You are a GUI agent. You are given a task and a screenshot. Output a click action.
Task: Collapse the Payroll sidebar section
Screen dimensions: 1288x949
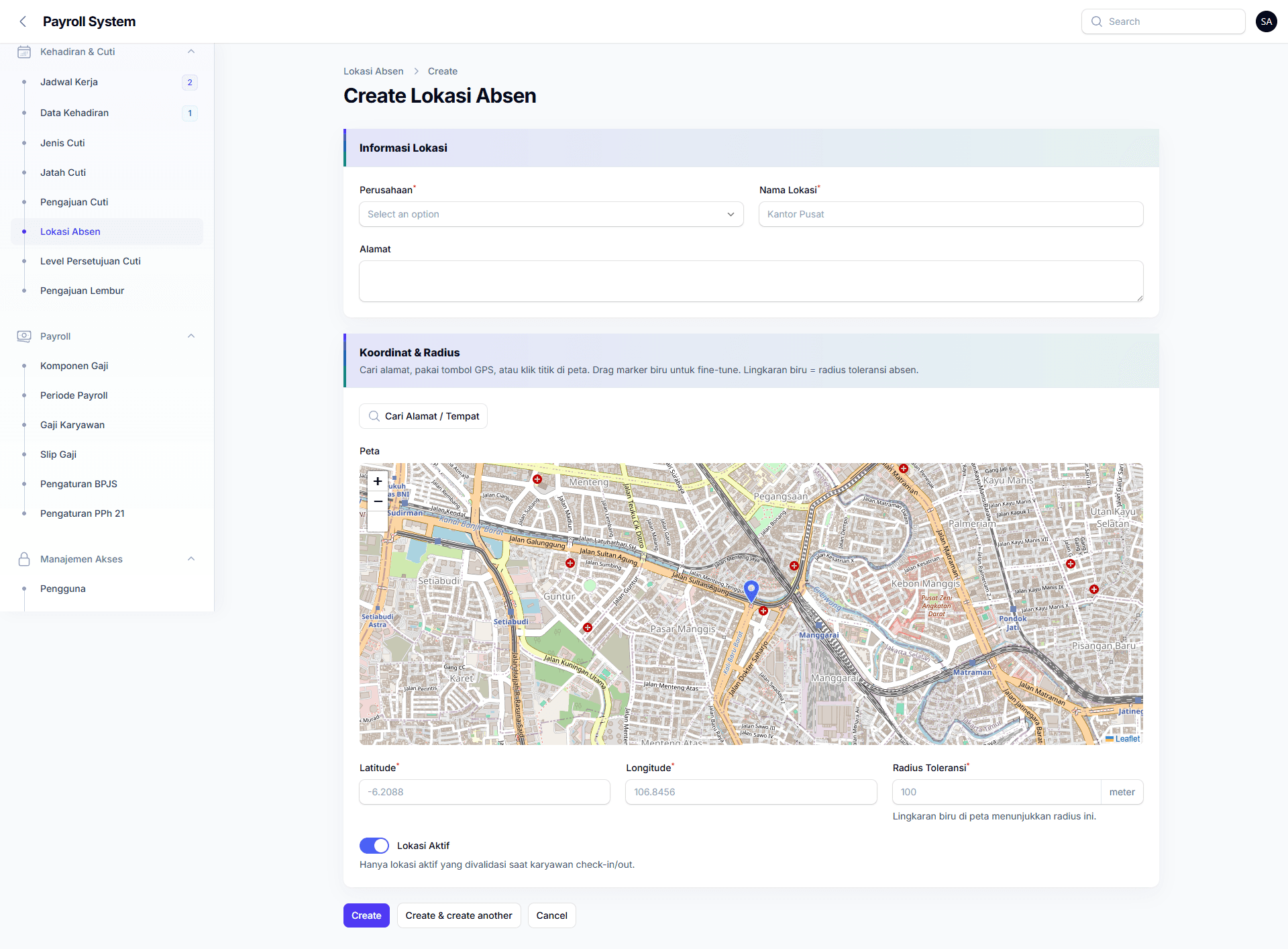[x=191, y=336]
